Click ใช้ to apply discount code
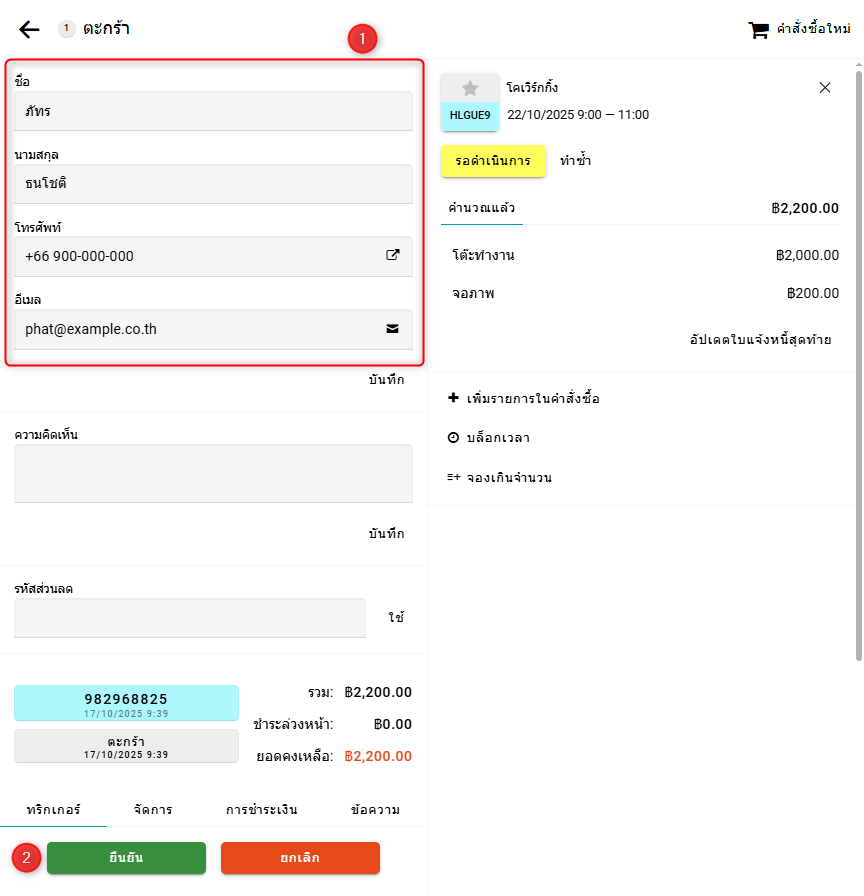 click(396, 618)
